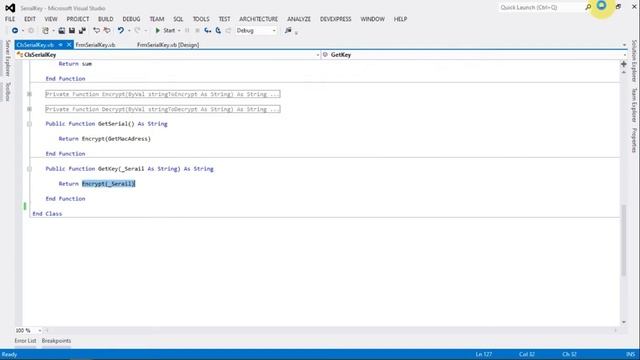640x360 pixels.
Task: Open the Toolbox side tab
Action: 7,91
